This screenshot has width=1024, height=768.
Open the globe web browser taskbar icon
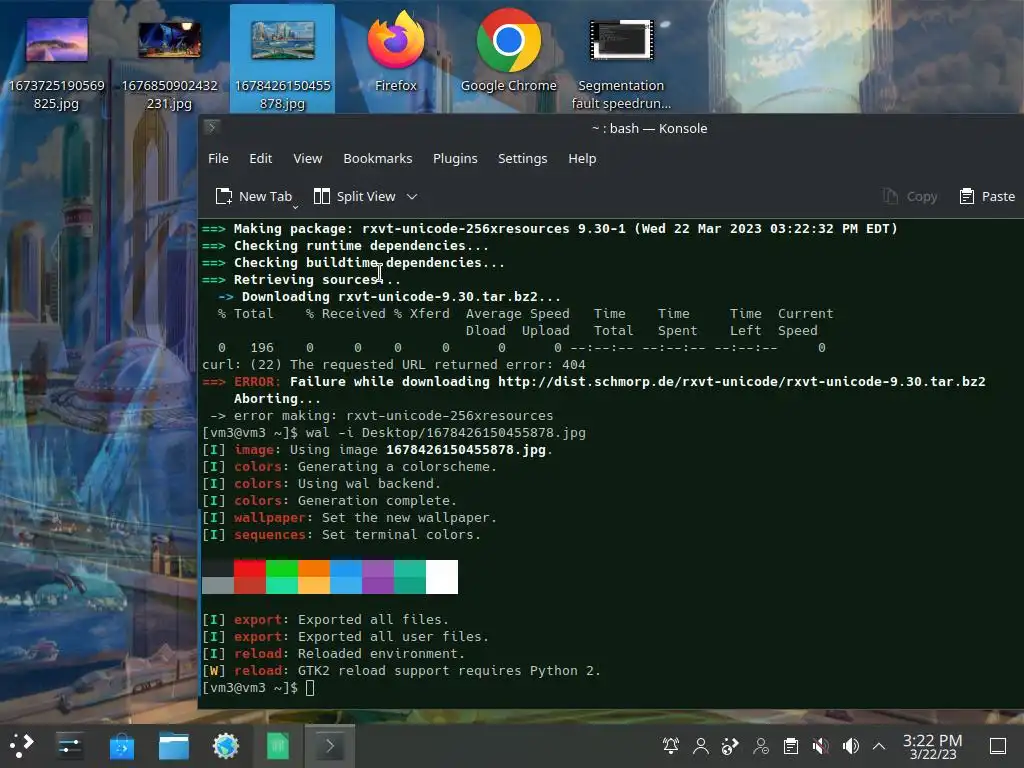coord(226,746)
